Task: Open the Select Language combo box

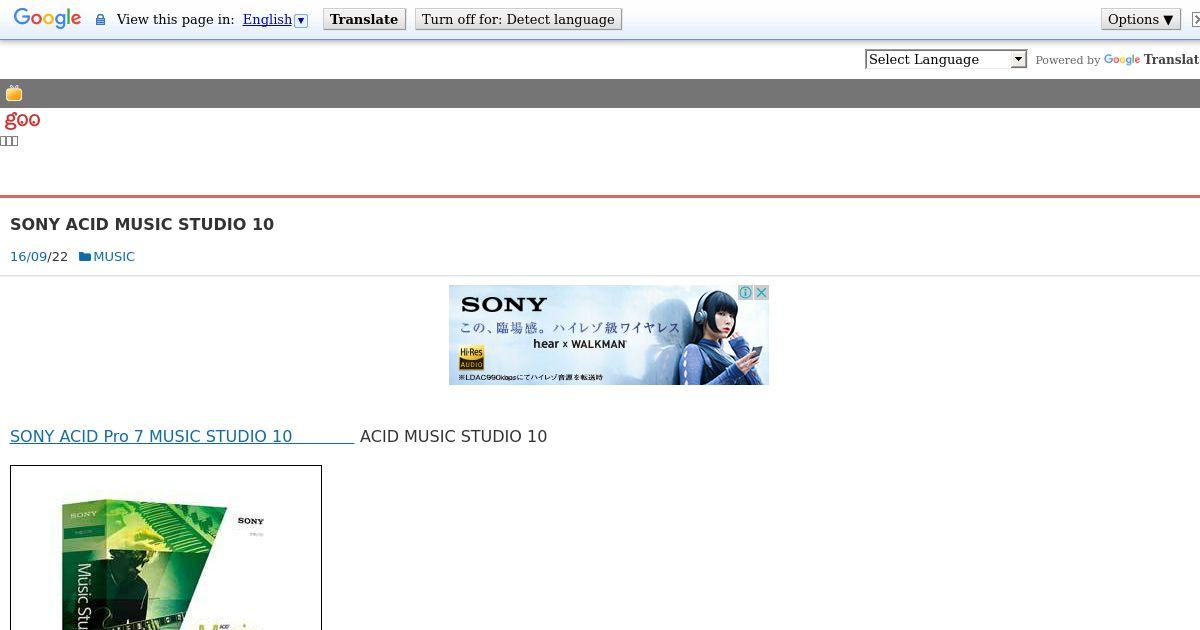Action: [946, 59]
